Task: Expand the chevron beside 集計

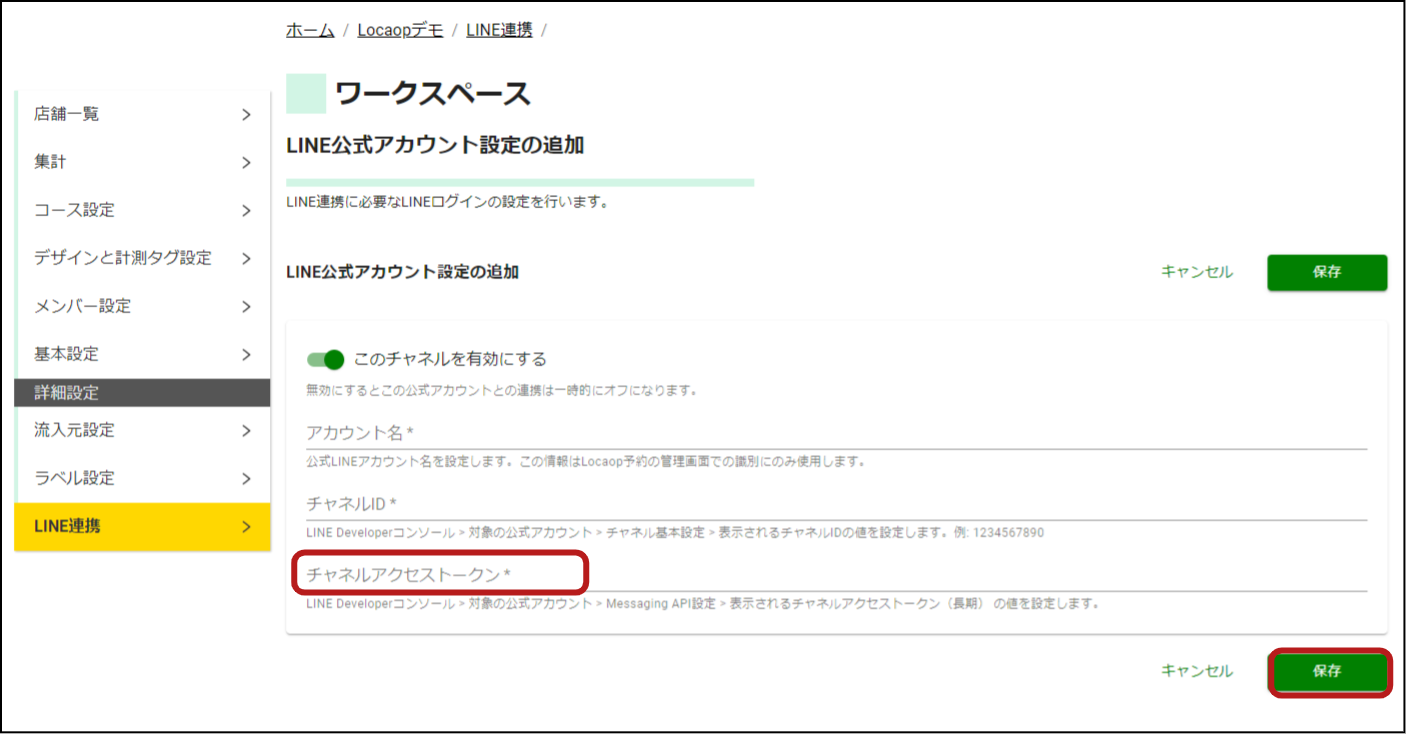Action: click(x=246, y=163)
